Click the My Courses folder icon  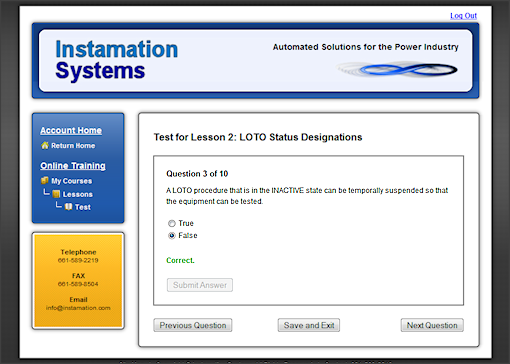pyautogui.click(x=45, y=181)
